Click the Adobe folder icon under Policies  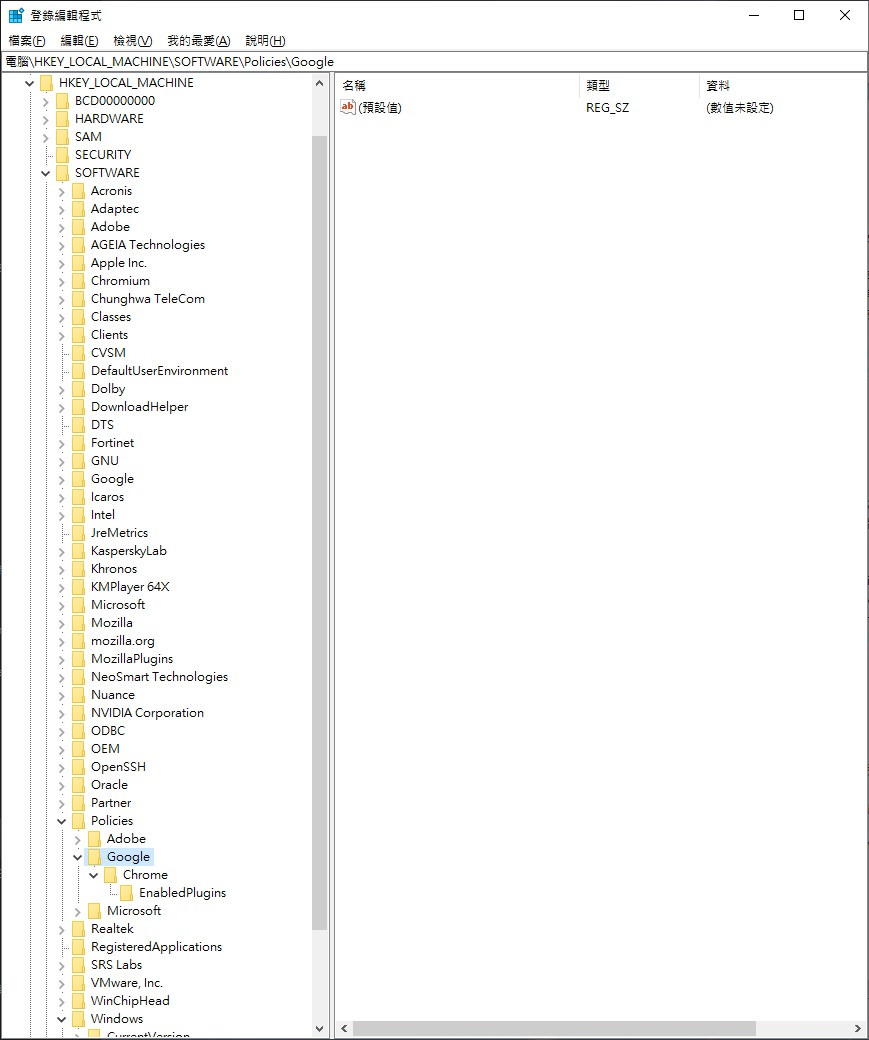pyautogui.click(x=94, y=839)
